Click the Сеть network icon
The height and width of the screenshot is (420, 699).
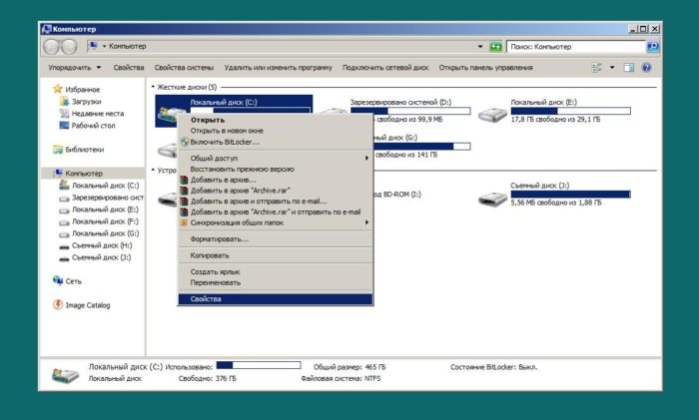58,281
